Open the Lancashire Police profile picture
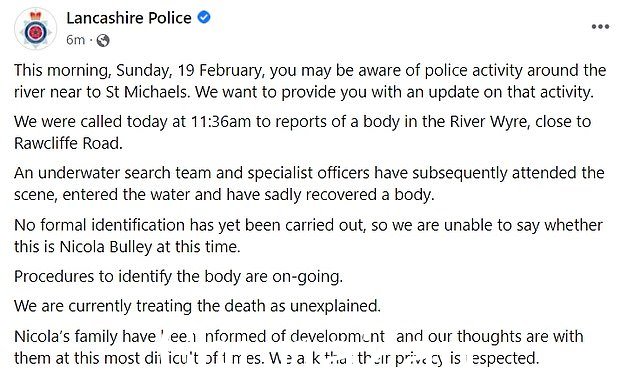Image resolution: width=634 pixels, height=381 pixels. pos(36,29)
